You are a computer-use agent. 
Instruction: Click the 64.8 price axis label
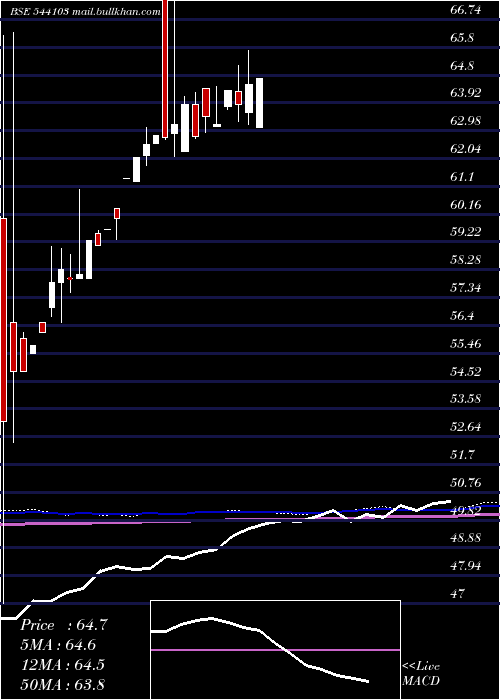(x=462, y=66)
